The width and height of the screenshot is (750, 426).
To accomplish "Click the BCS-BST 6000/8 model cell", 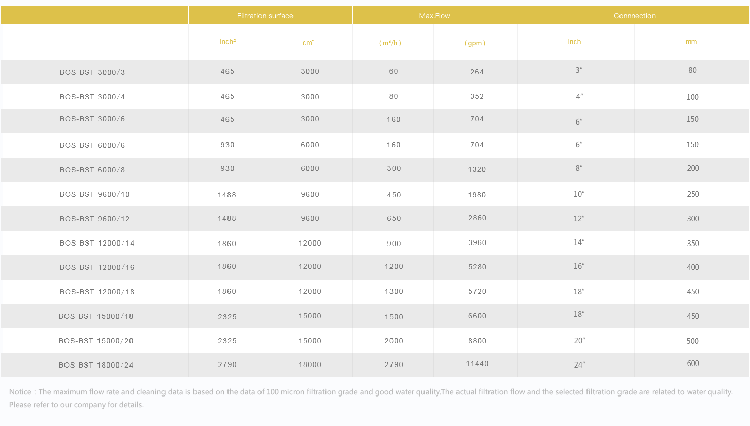I will [92, 169].
